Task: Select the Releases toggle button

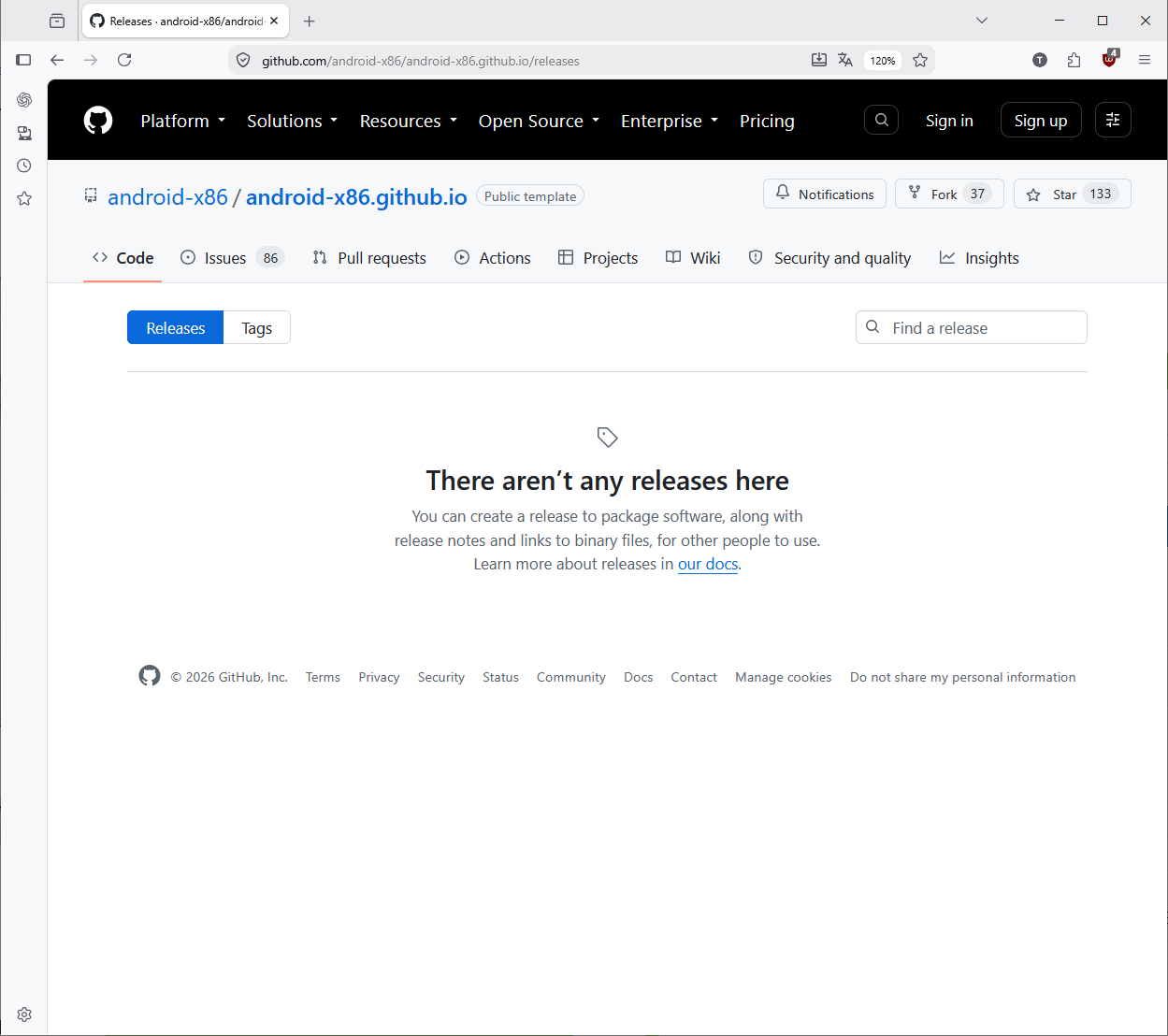Action: pos(176,327)
